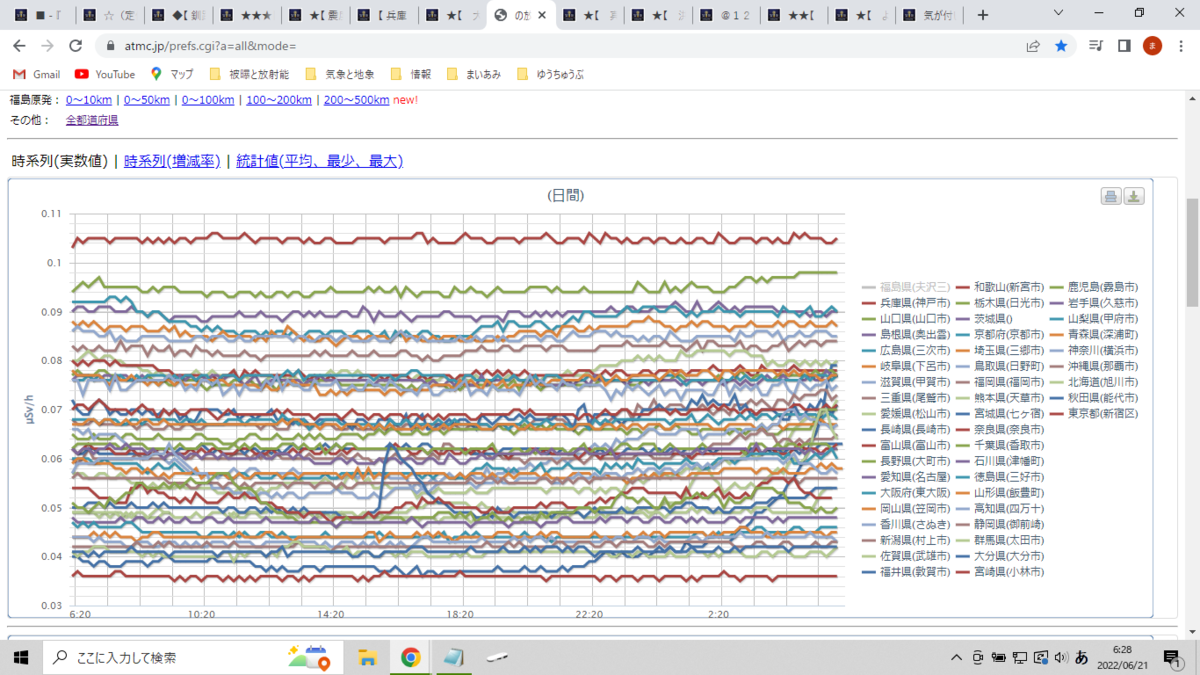
Task: Open the pen app icon in taskbar
Action: coord(498,657)
